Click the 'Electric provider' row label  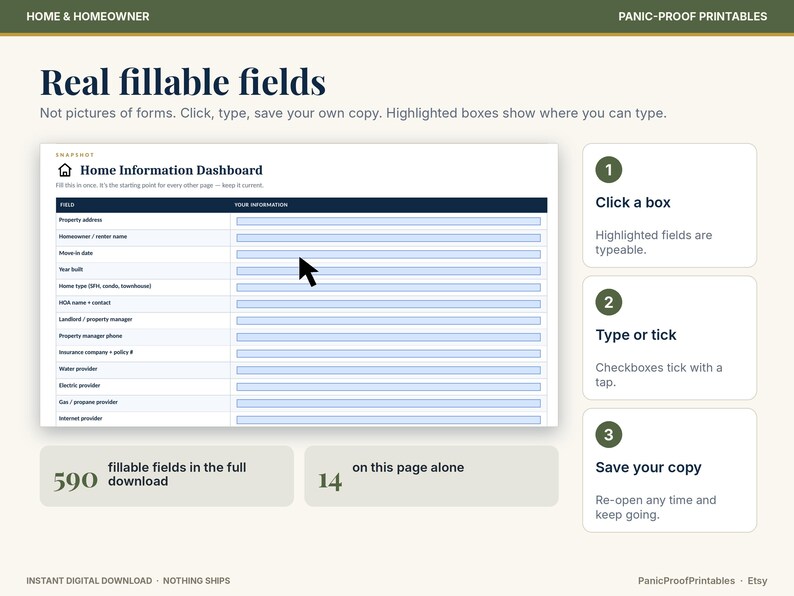click(x=79, y=385)
